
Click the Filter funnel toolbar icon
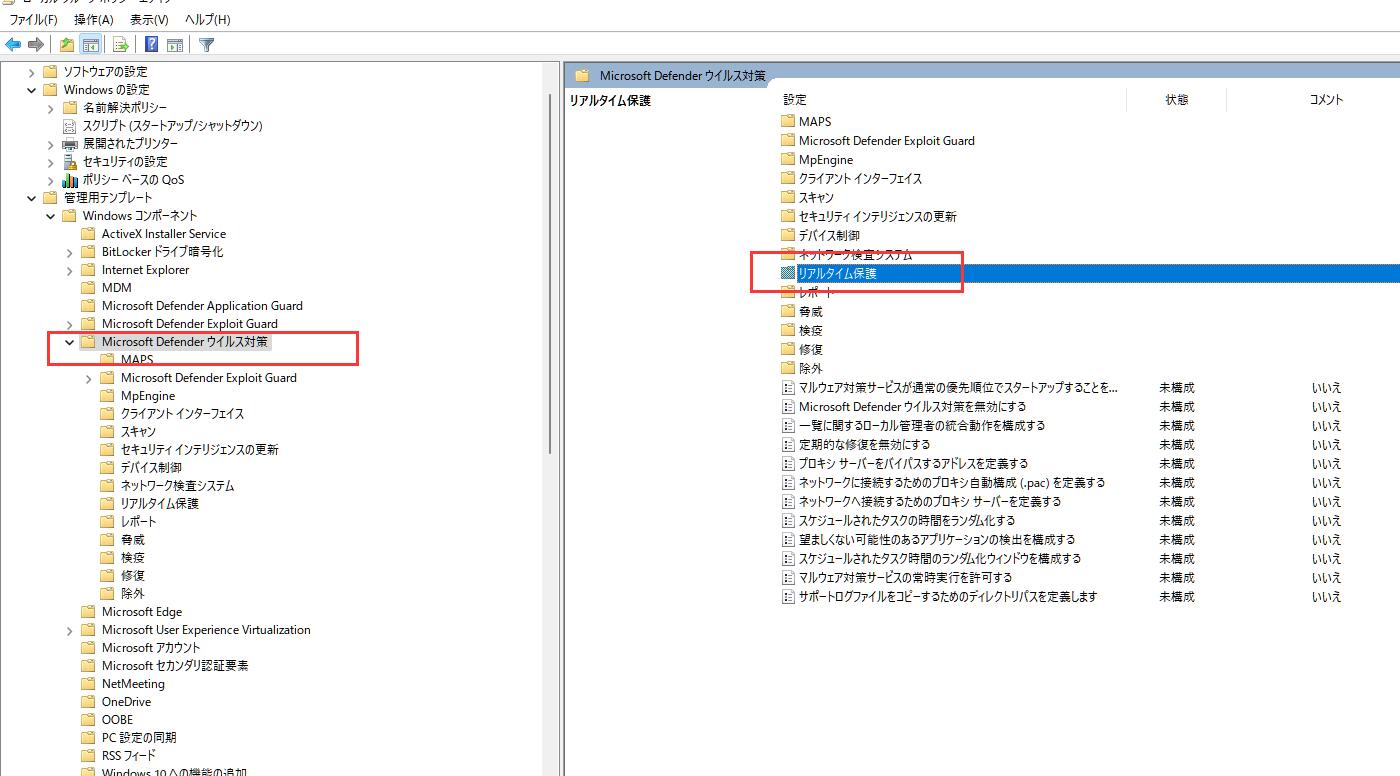(206, 44)
